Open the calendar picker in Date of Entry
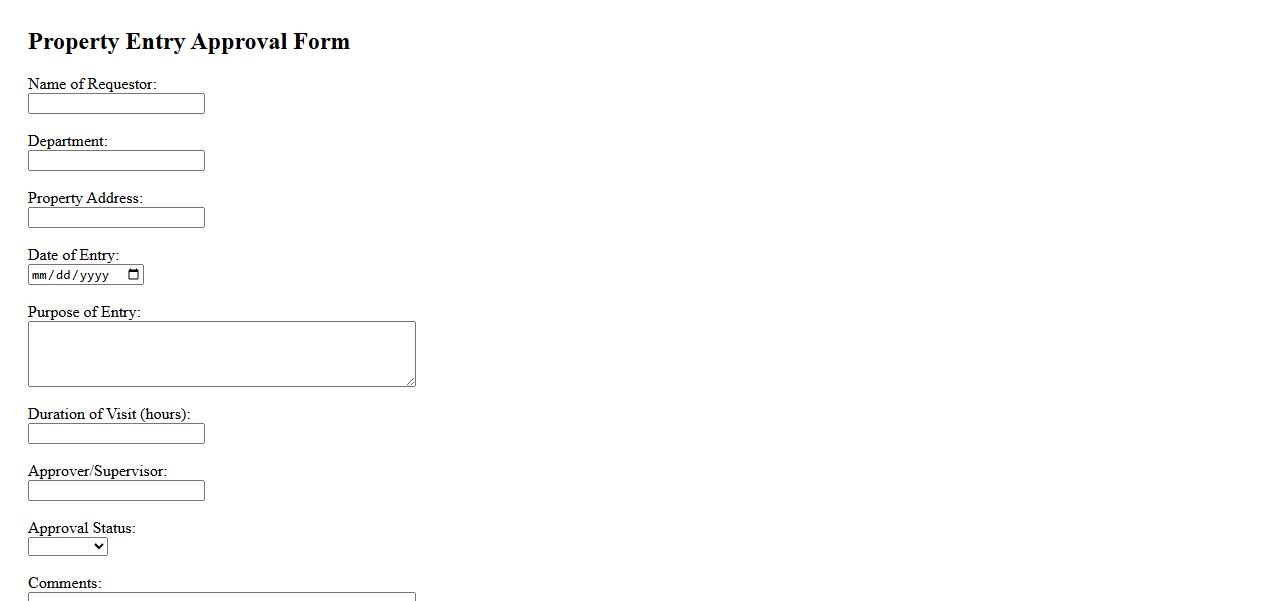The height and width of the screenshot is (601, 1278). (134, 275)
